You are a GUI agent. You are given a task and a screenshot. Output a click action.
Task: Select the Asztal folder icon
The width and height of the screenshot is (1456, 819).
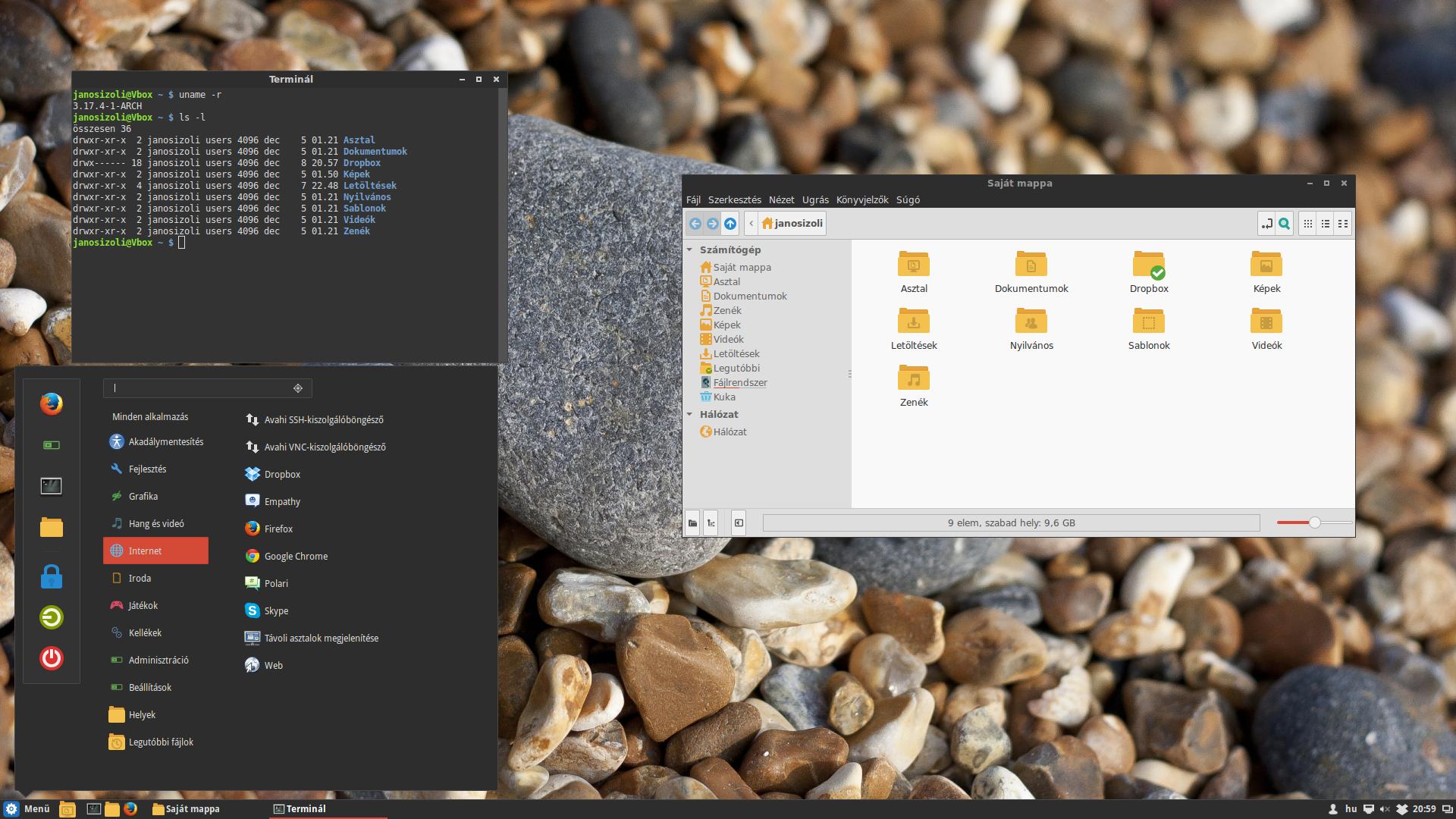coord(914,265)
